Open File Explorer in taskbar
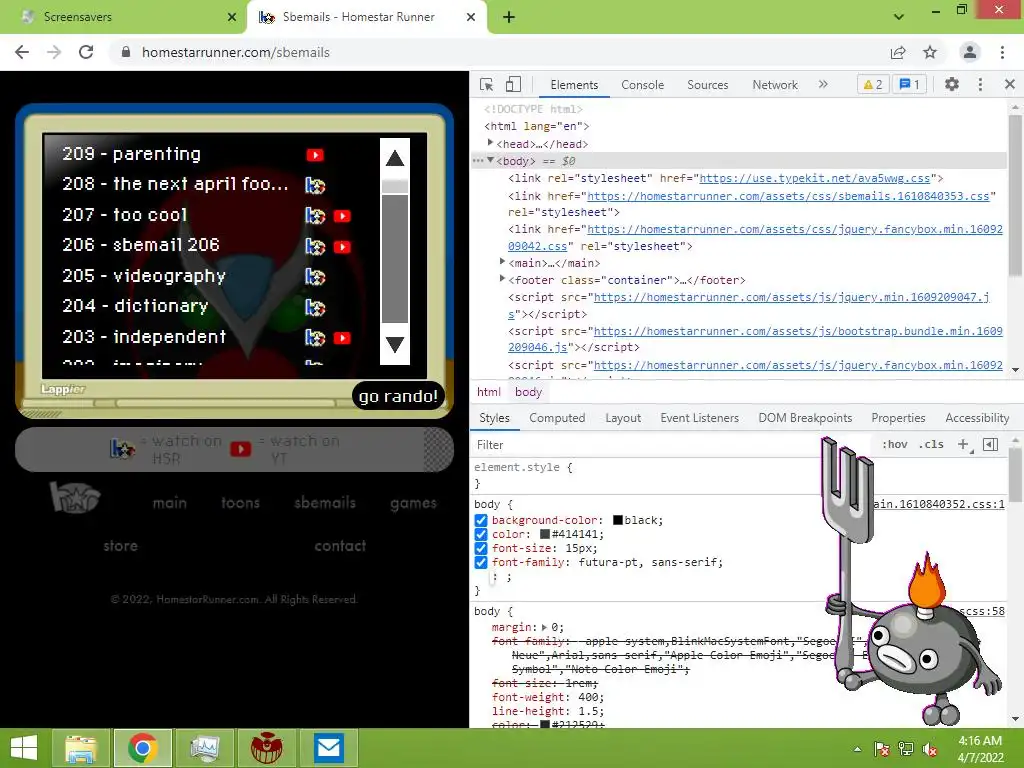This screenshot has width=1024, height=768. tap(81, 748)
